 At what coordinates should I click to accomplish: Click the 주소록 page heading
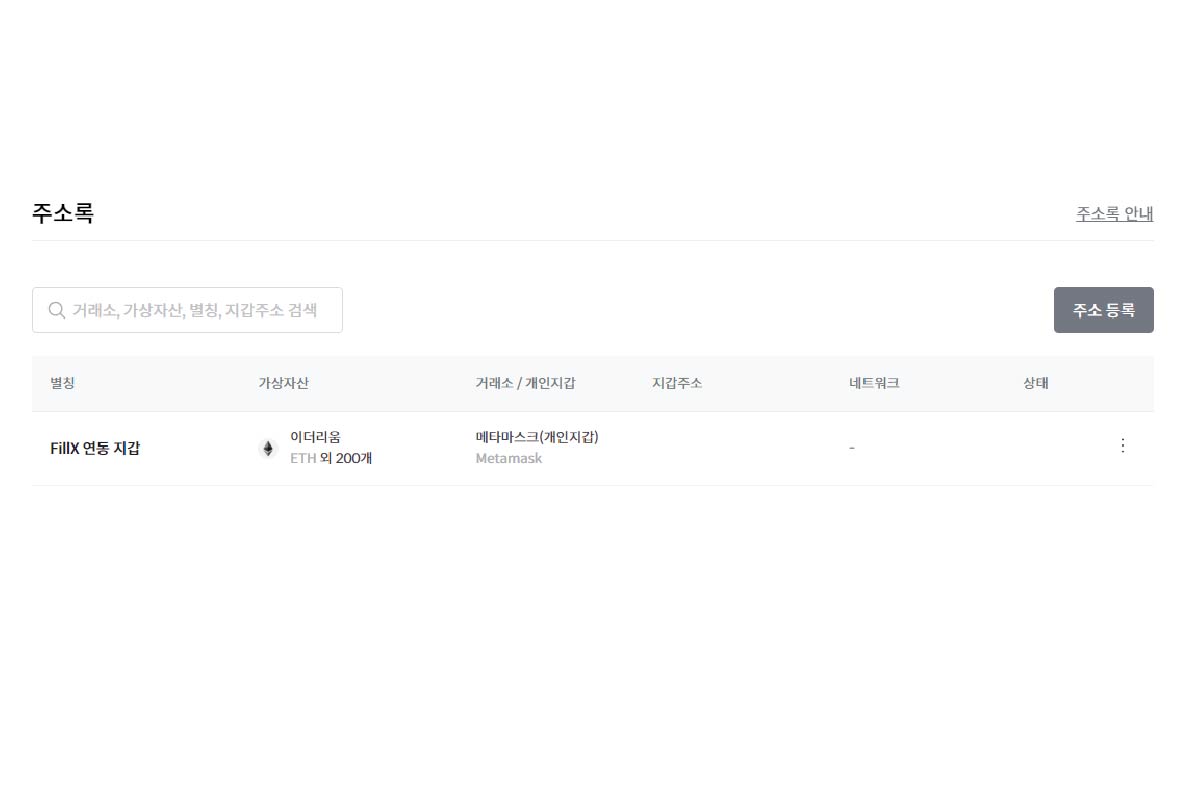tap(63, 213)
